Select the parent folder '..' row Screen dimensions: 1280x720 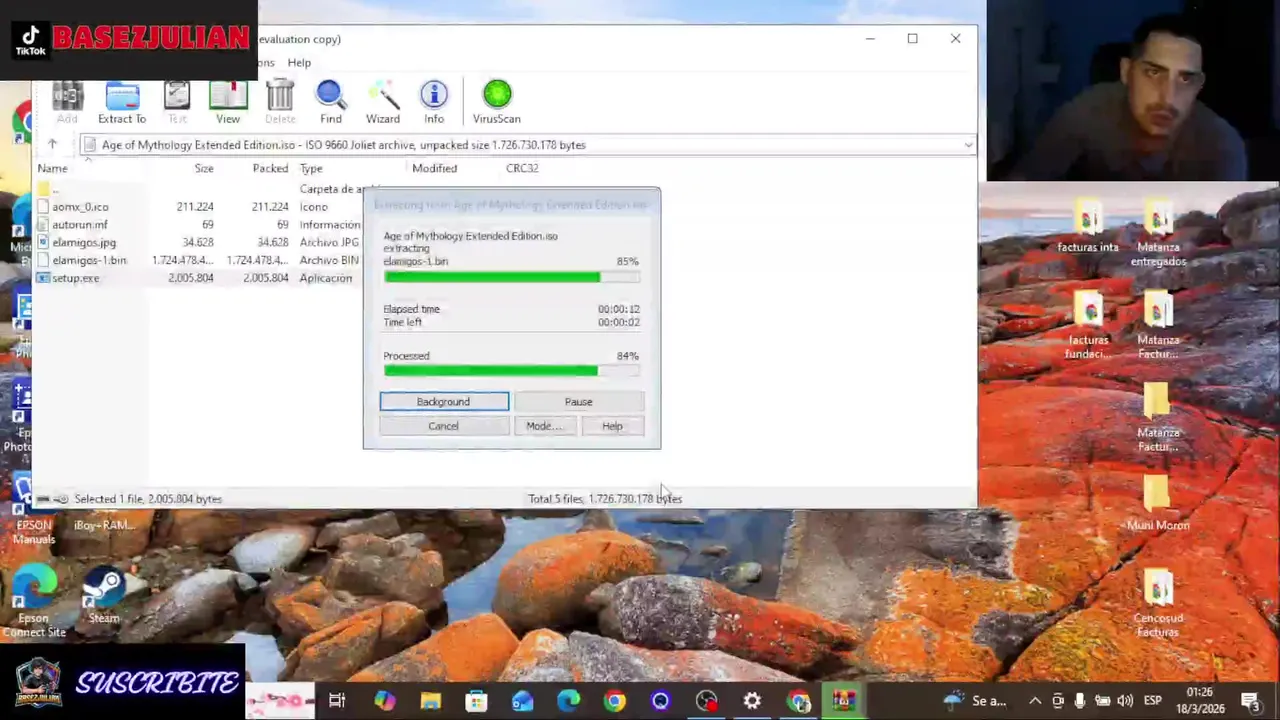tap(200, 189)
